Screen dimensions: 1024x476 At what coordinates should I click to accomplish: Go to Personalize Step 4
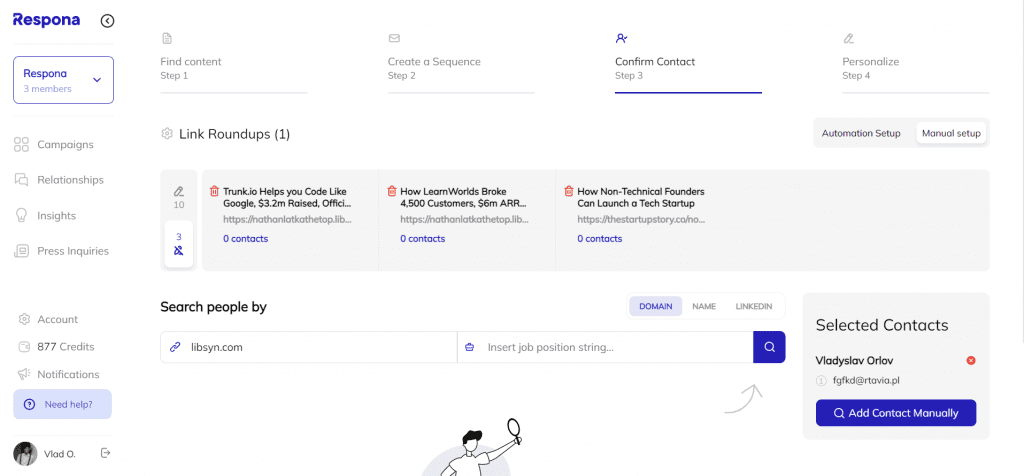[x=916, y=65]
